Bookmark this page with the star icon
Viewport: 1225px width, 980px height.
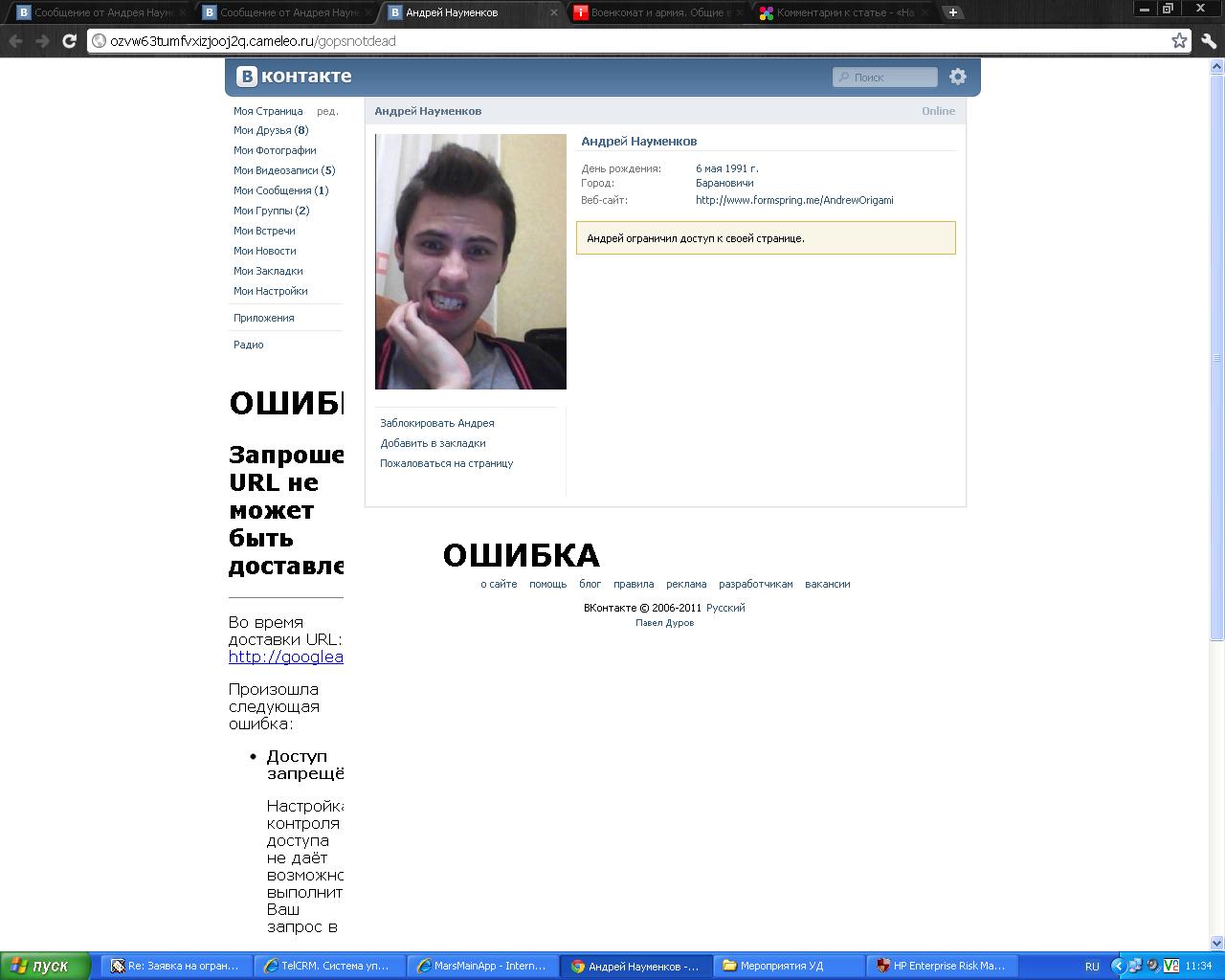[x=1179, y=40]
